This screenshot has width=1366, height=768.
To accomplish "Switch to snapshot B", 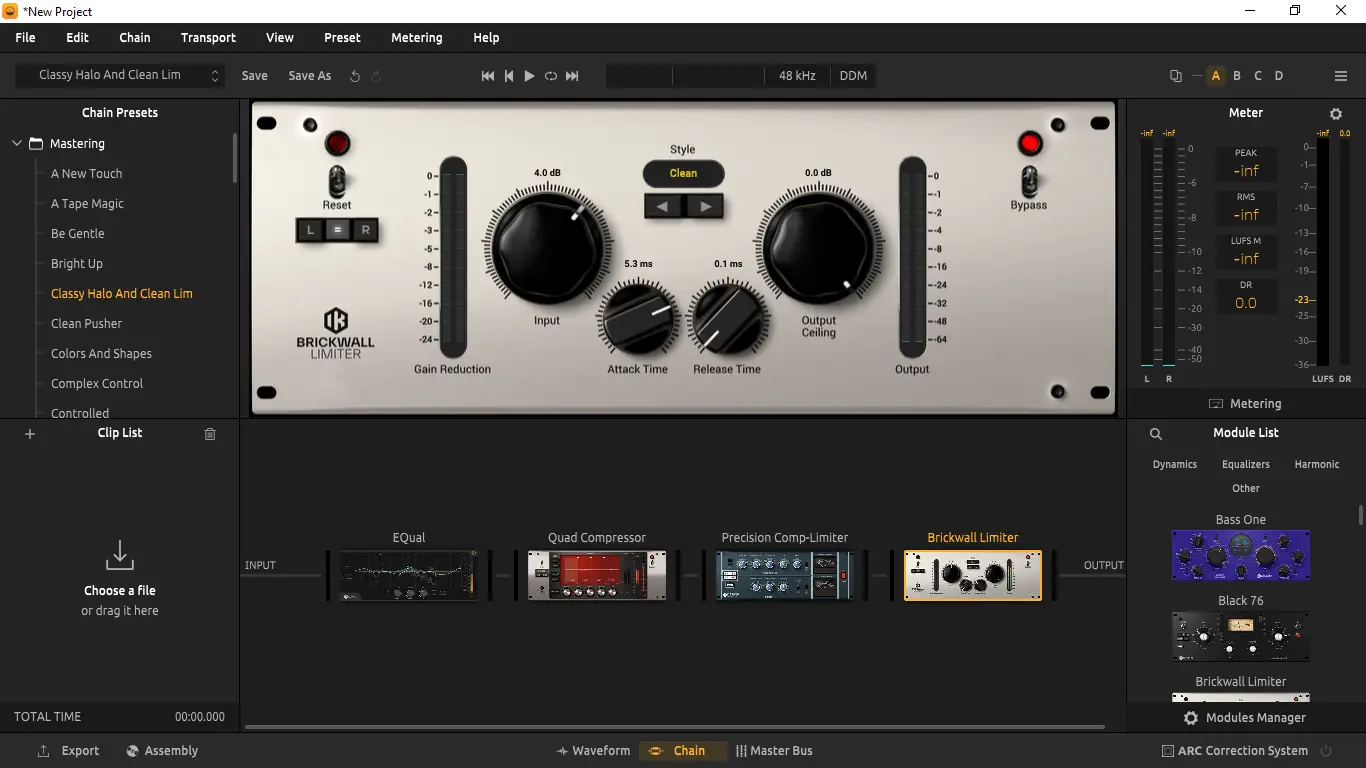I will point(1236,75).
